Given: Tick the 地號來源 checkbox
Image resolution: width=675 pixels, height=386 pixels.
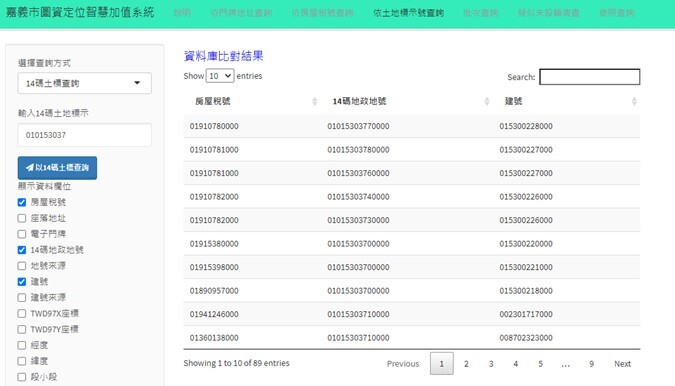Looking at the screenshot, I should pyautogui.click(x=22, y=266).
